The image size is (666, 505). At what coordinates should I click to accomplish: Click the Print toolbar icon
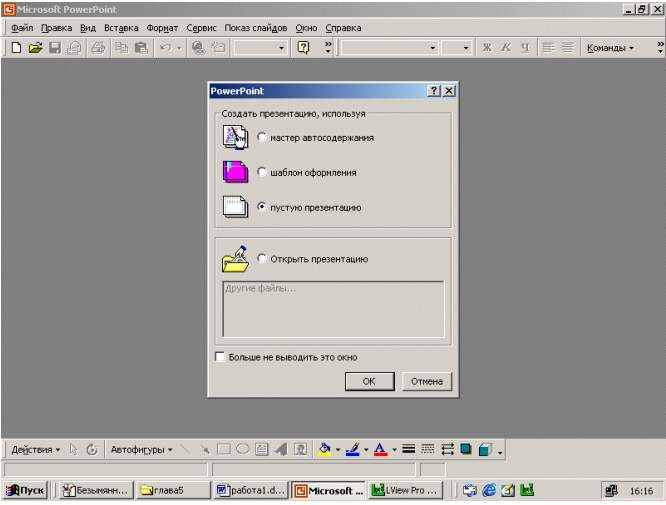pos(98,48)
